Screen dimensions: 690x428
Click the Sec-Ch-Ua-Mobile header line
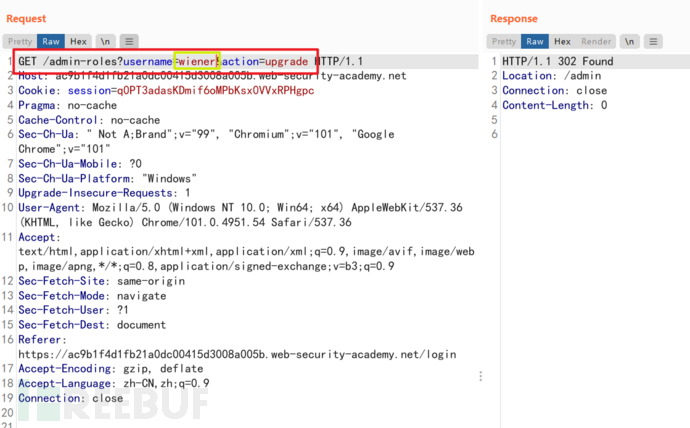tap(80, 164)
